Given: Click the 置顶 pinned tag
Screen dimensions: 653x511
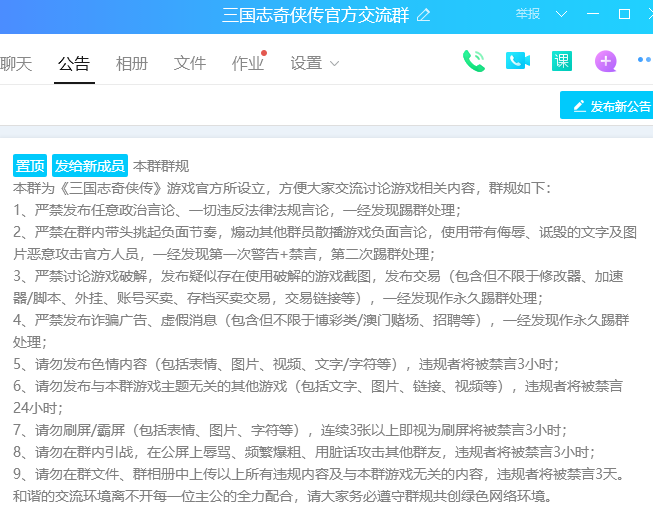Looking at the screenshot, I should click(30, 166).
